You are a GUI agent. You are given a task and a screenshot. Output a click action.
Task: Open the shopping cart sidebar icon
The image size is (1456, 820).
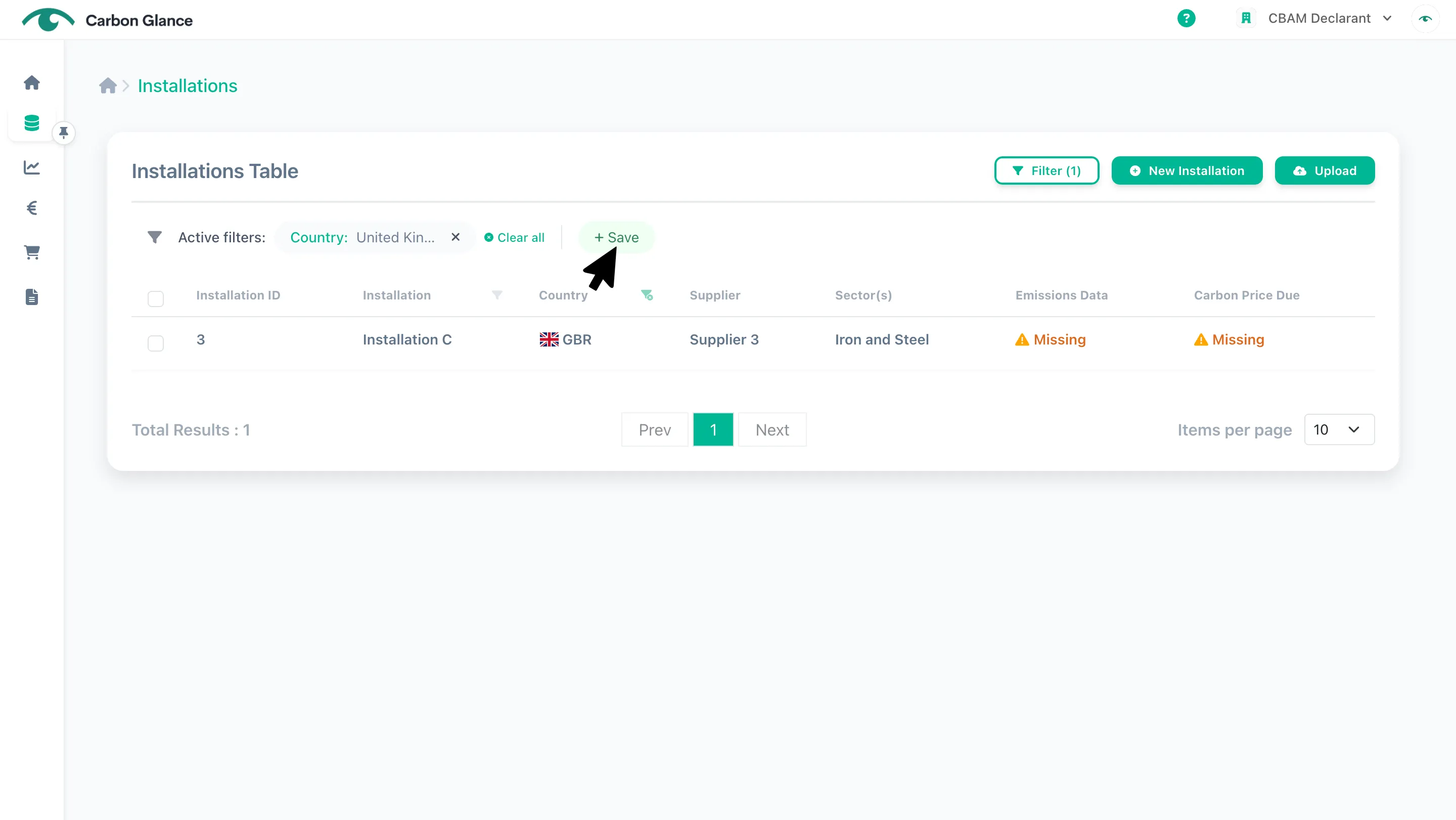[x=32, y=252]
